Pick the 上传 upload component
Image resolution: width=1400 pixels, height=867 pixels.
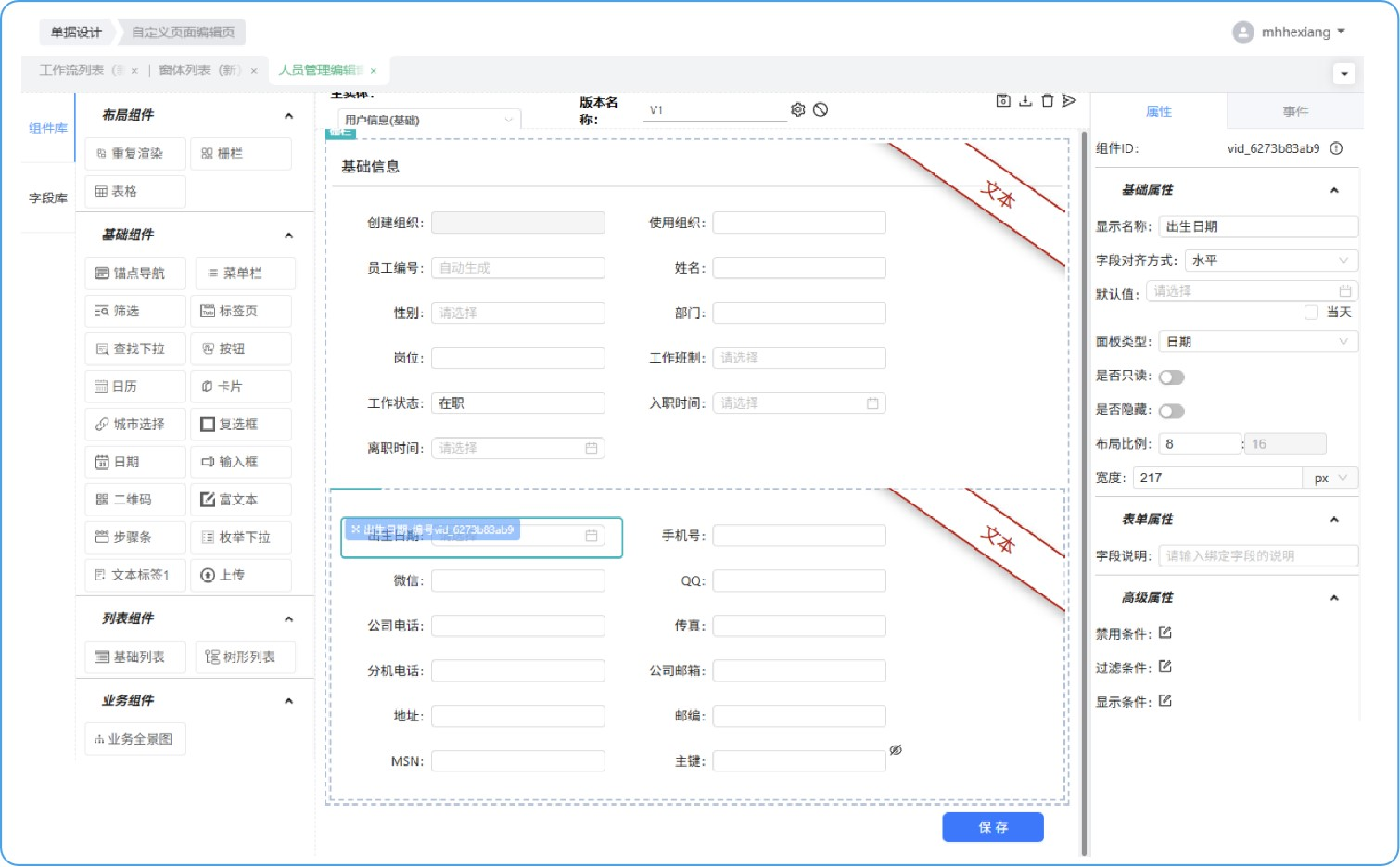[x=241, y=575]
